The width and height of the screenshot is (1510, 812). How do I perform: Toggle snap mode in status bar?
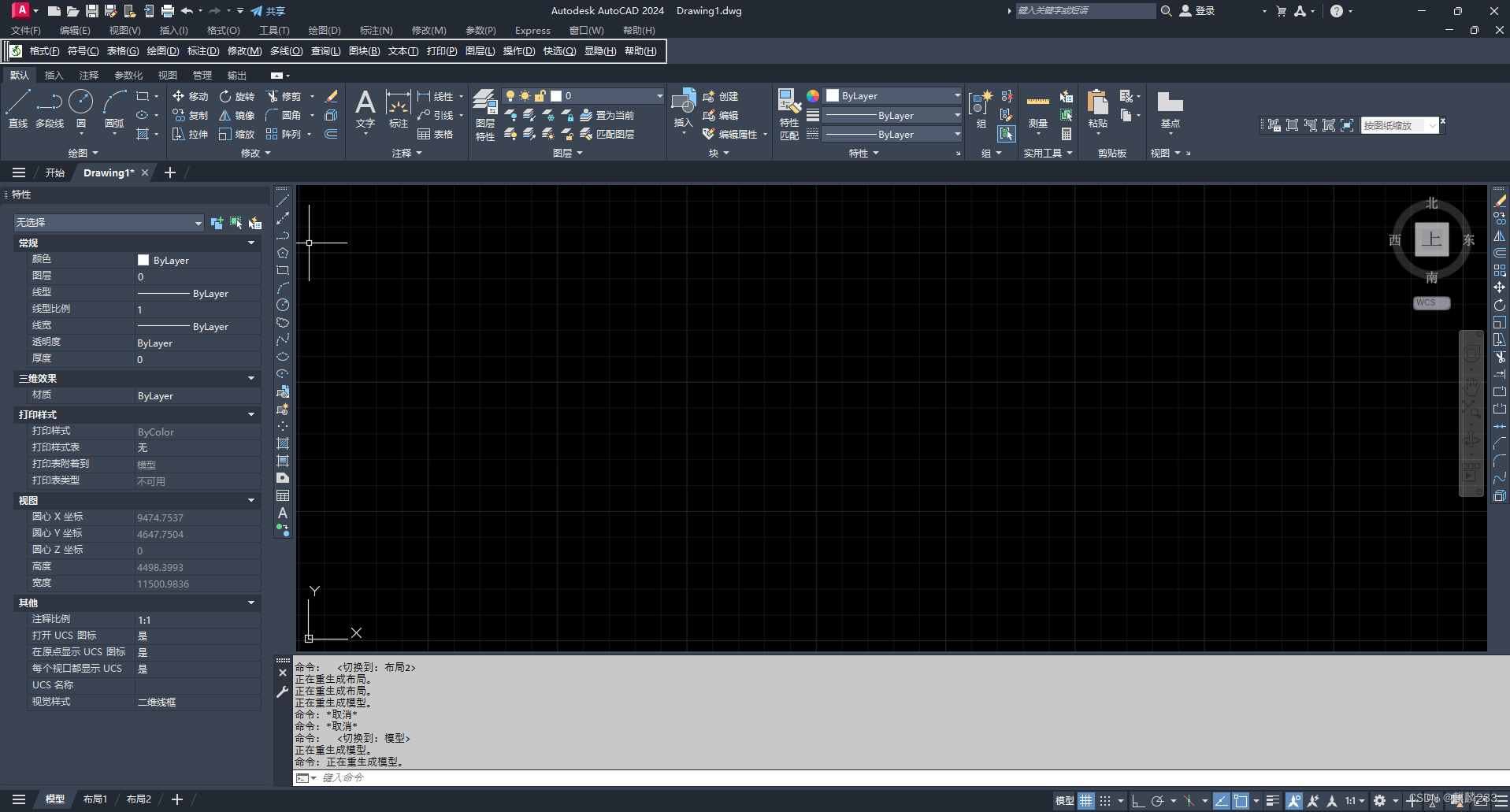click(x=1105, y=800)
